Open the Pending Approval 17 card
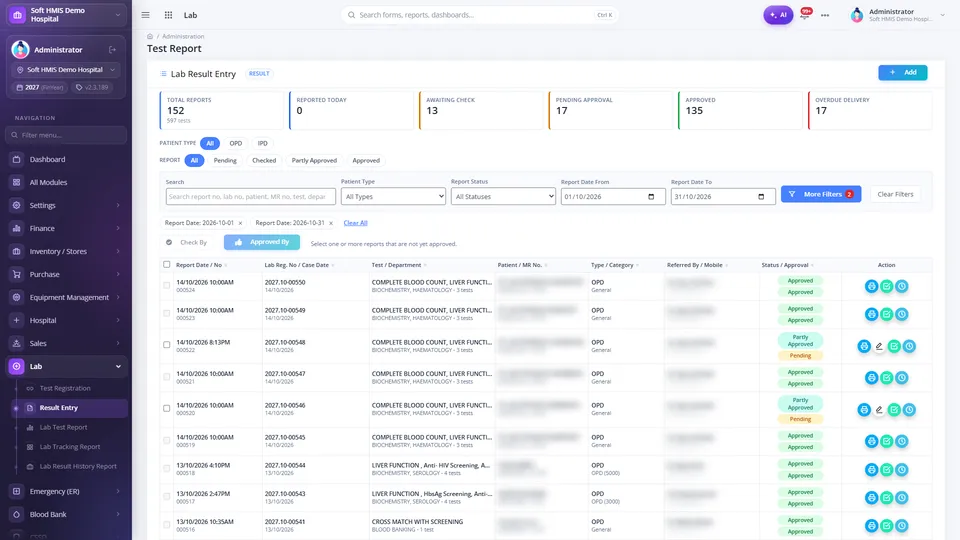960x540 pixels. (x=610, y=110)
